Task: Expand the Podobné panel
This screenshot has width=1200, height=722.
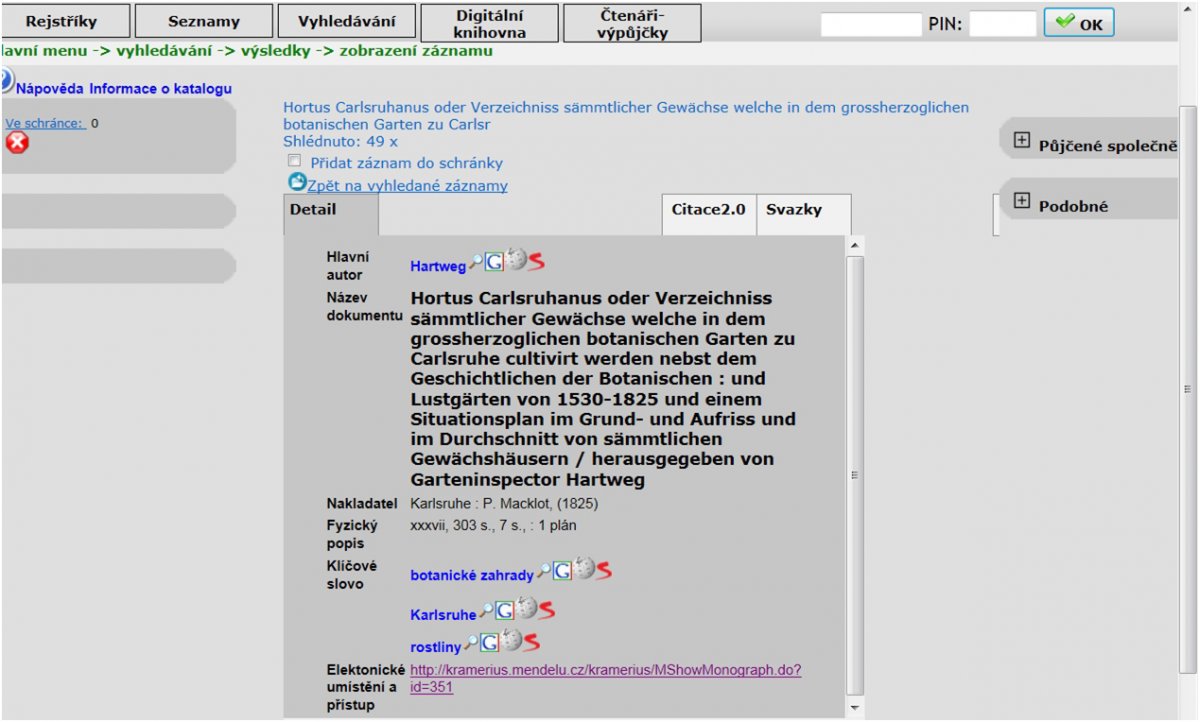Action: tap(1021, 201)
